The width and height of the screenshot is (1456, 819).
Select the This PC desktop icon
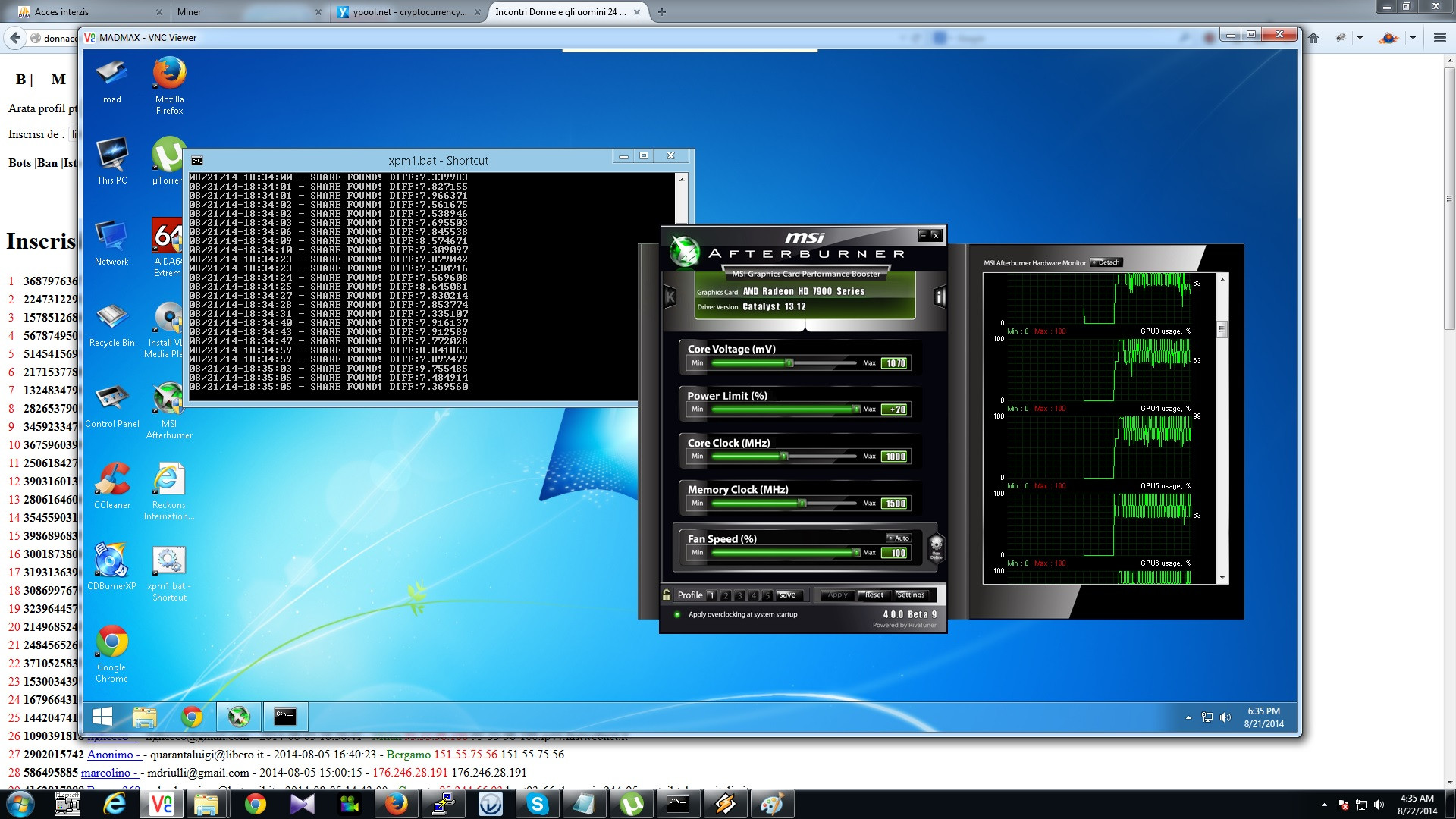(x=111, y=161)
